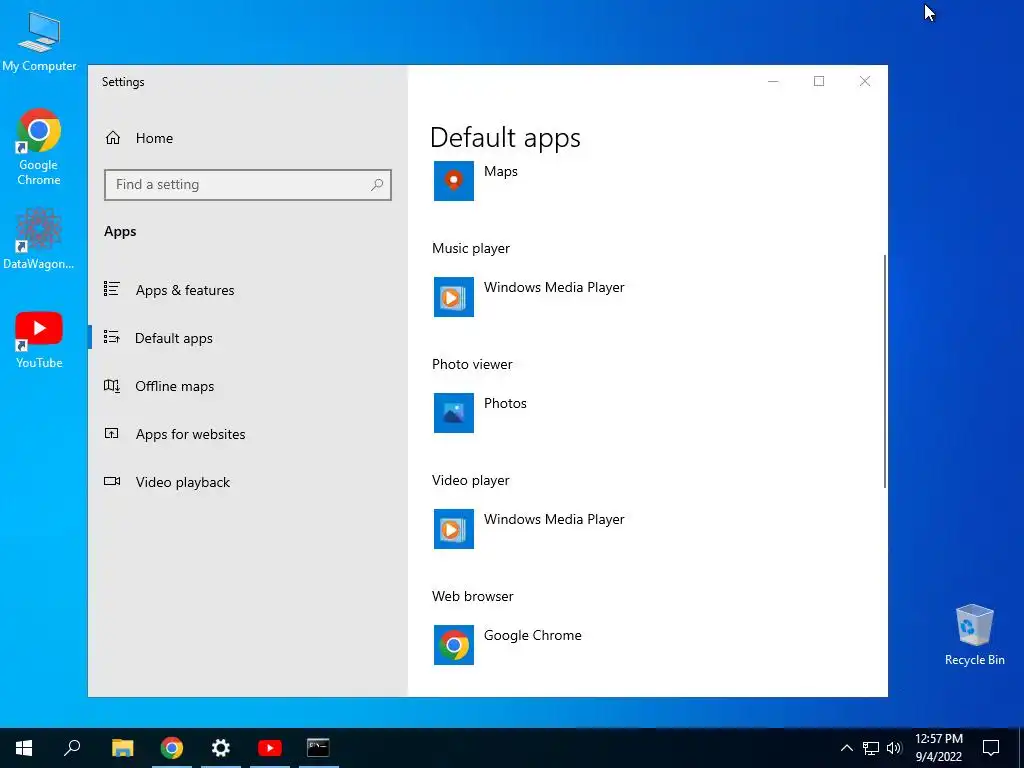Click the network icon in system tray

coord(871,748)
